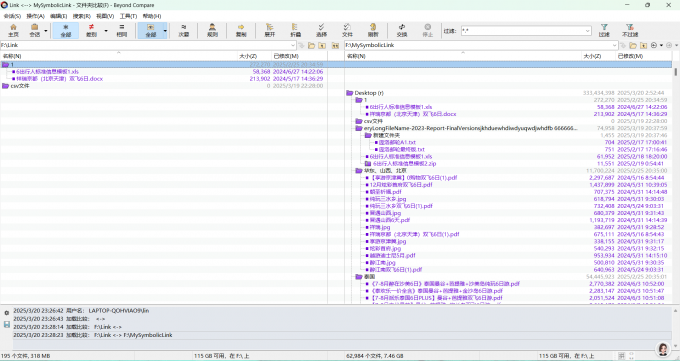Click the avatar assistant icon at bottom right

[663, 349]
